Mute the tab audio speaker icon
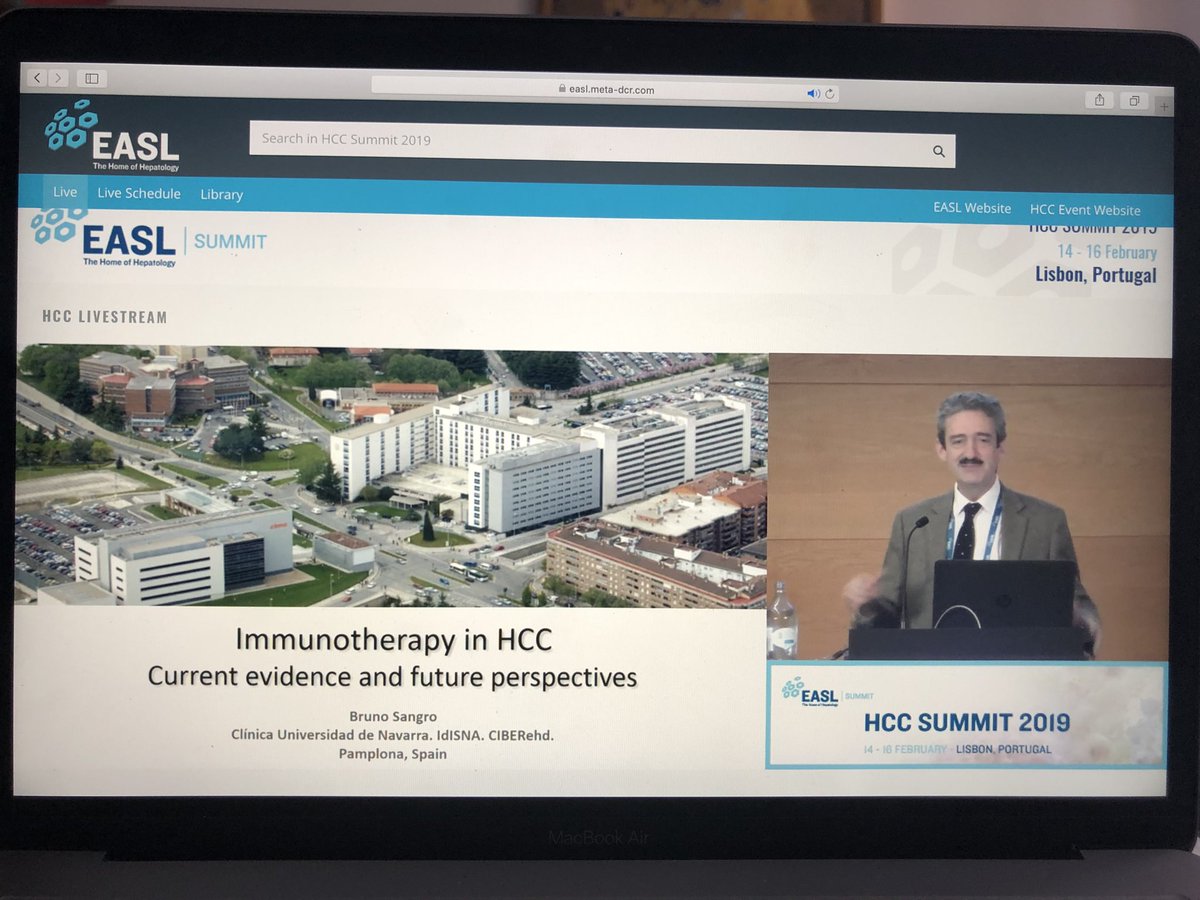1200x900 pixels. click(813, 94)
